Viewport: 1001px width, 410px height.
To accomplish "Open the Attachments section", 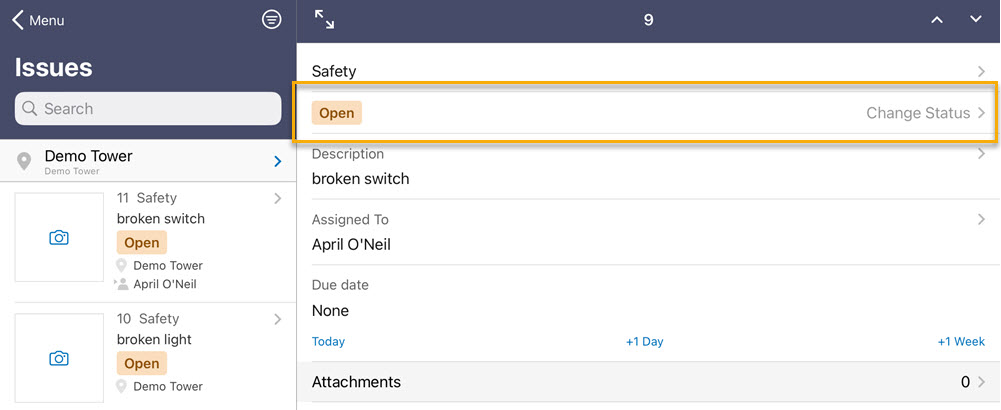I will coord(649,382).
